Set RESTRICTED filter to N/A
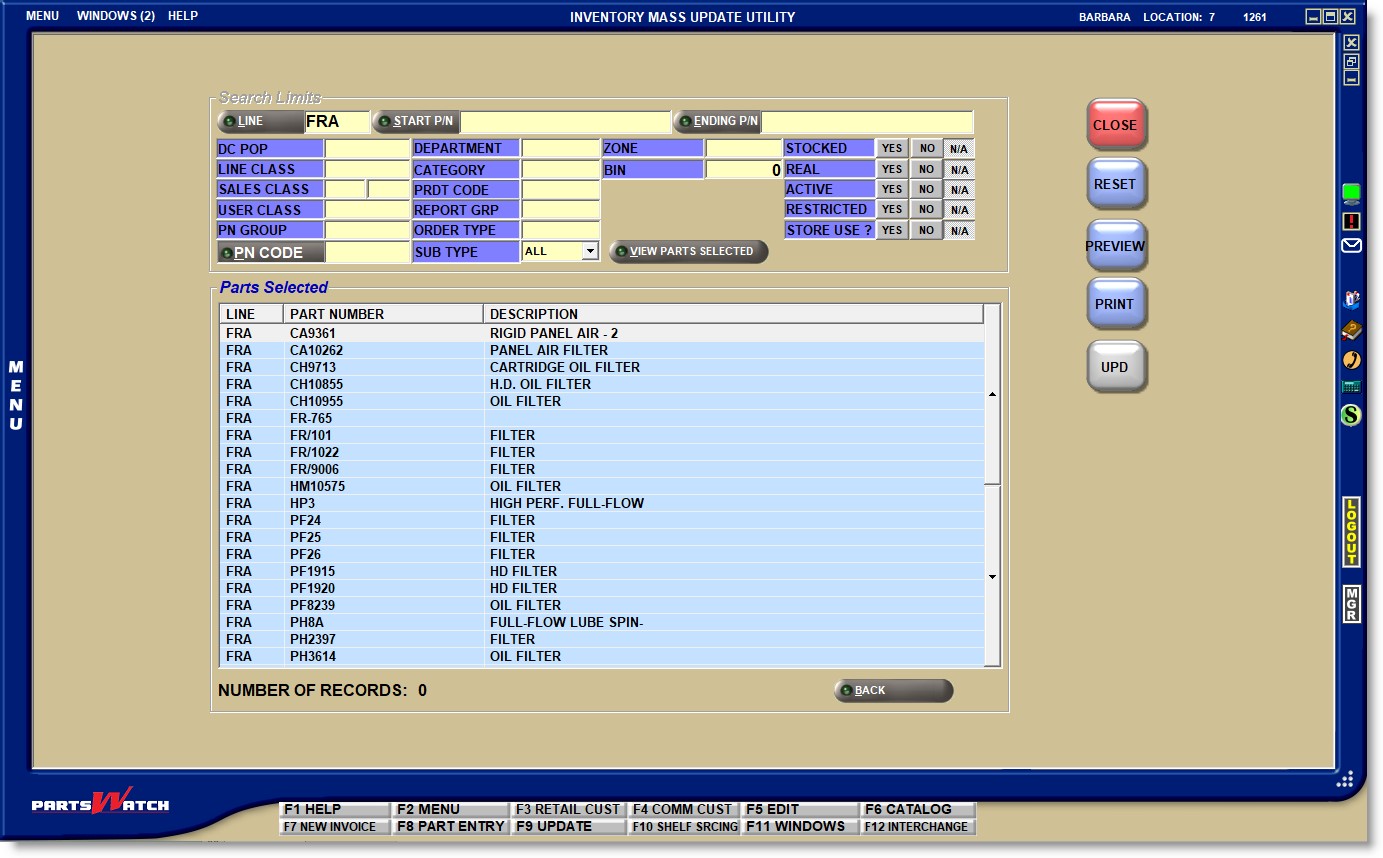Image resolution: width=1383 pixels, height=858 pixels. pos(959,210)
